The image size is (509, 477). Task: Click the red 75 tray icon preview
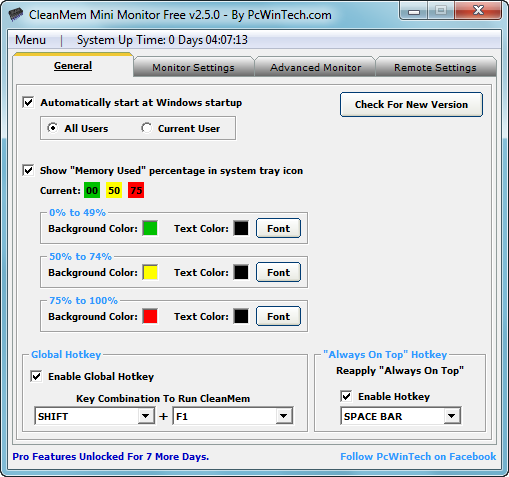coord(136,190)
